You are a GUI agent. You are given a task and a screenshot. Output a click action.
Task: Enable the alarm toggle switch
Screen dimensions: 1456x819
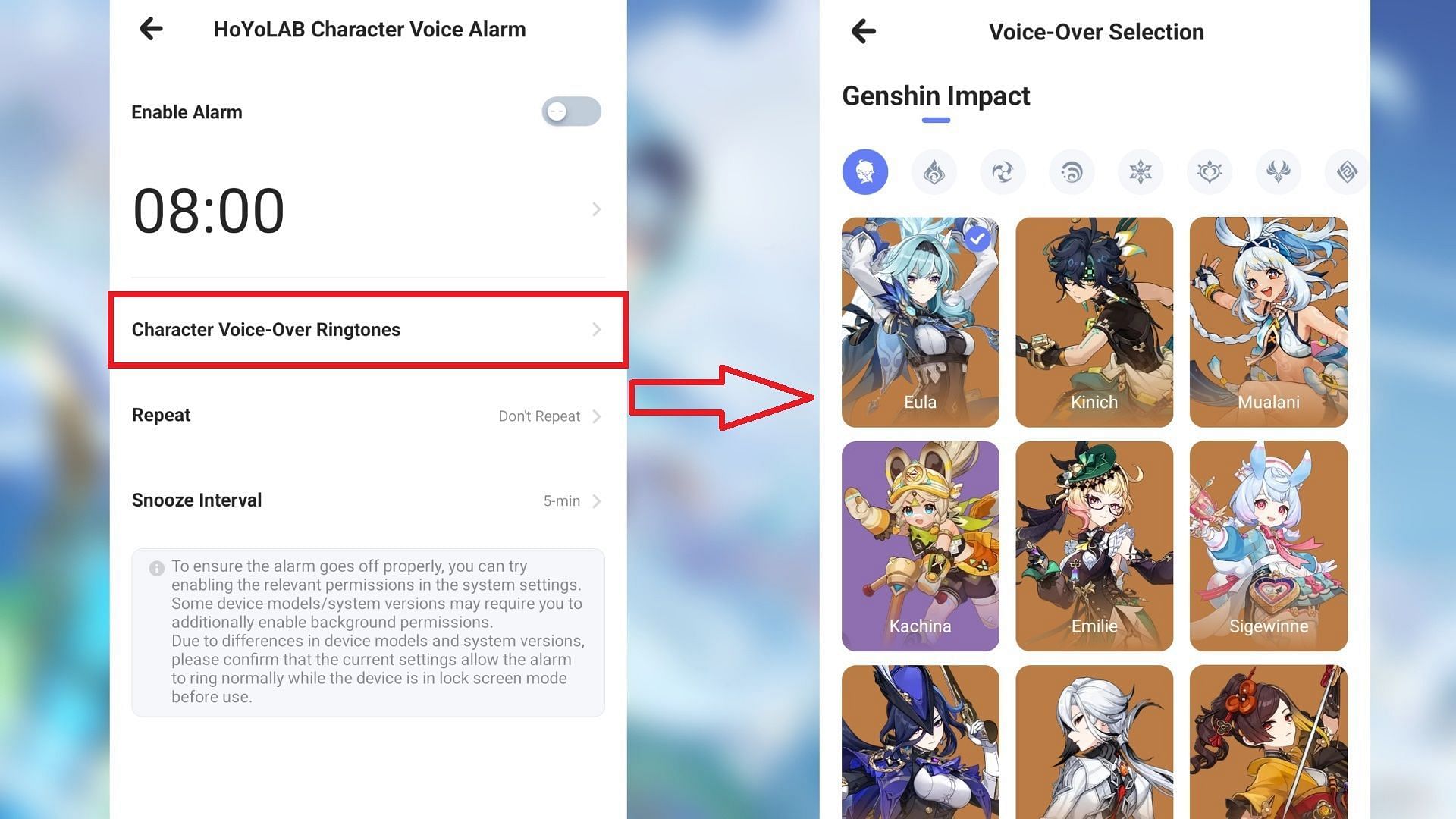pyautogui.click(x=572, y=112)
